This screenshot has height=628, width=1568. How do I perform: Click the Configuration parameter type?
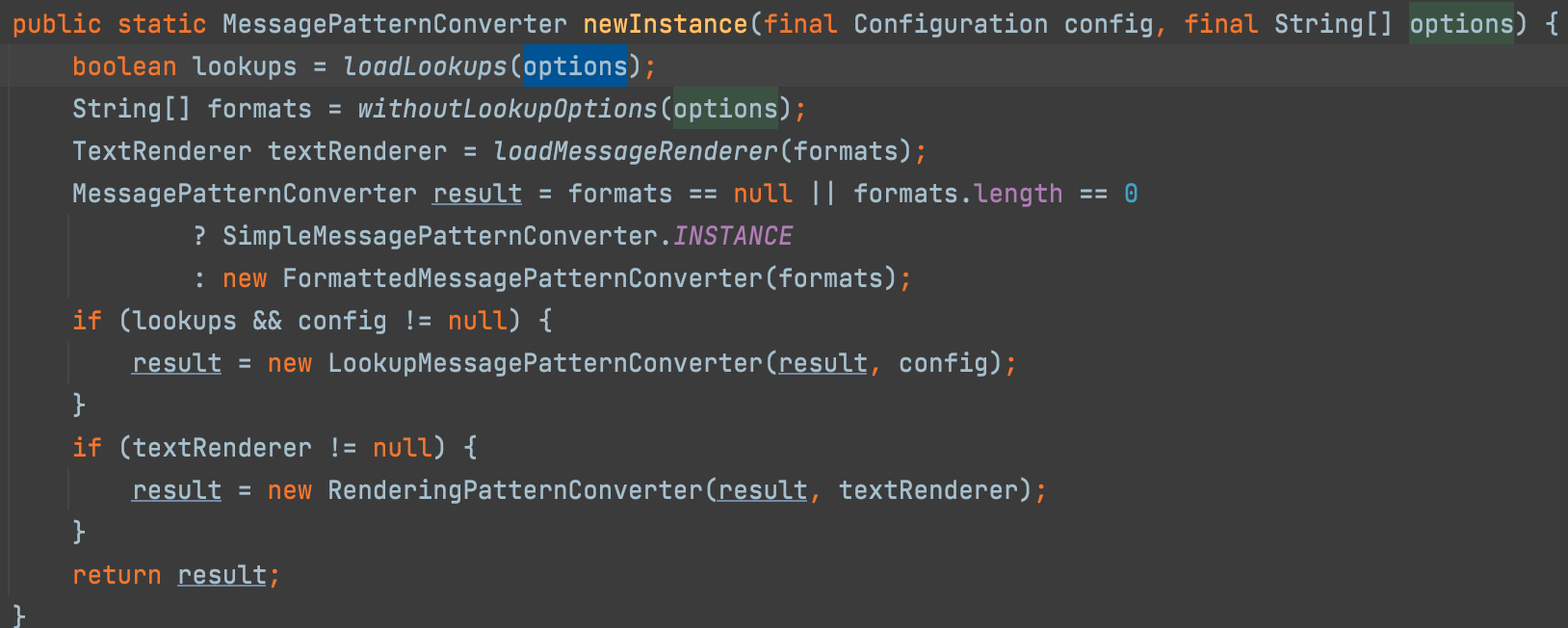951,24
